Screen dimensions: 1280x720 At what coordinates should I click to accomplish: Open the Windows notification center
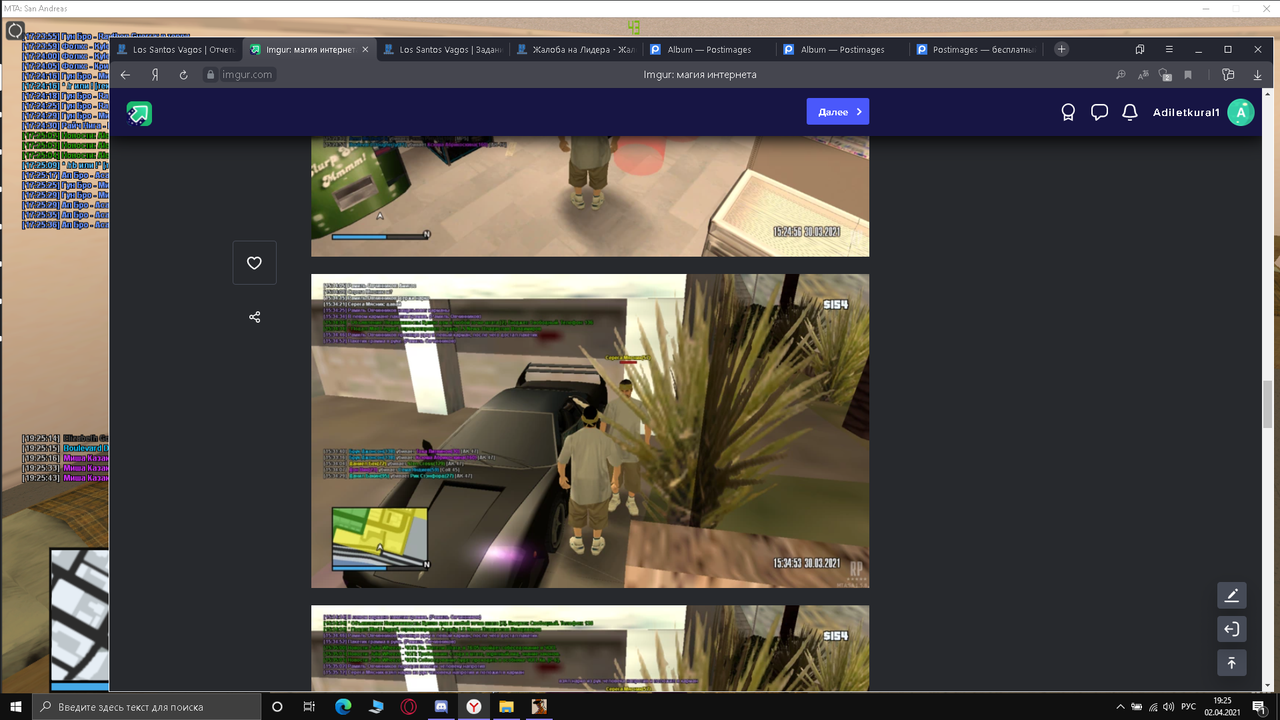pyautogui.click(x=1258, y=706)
